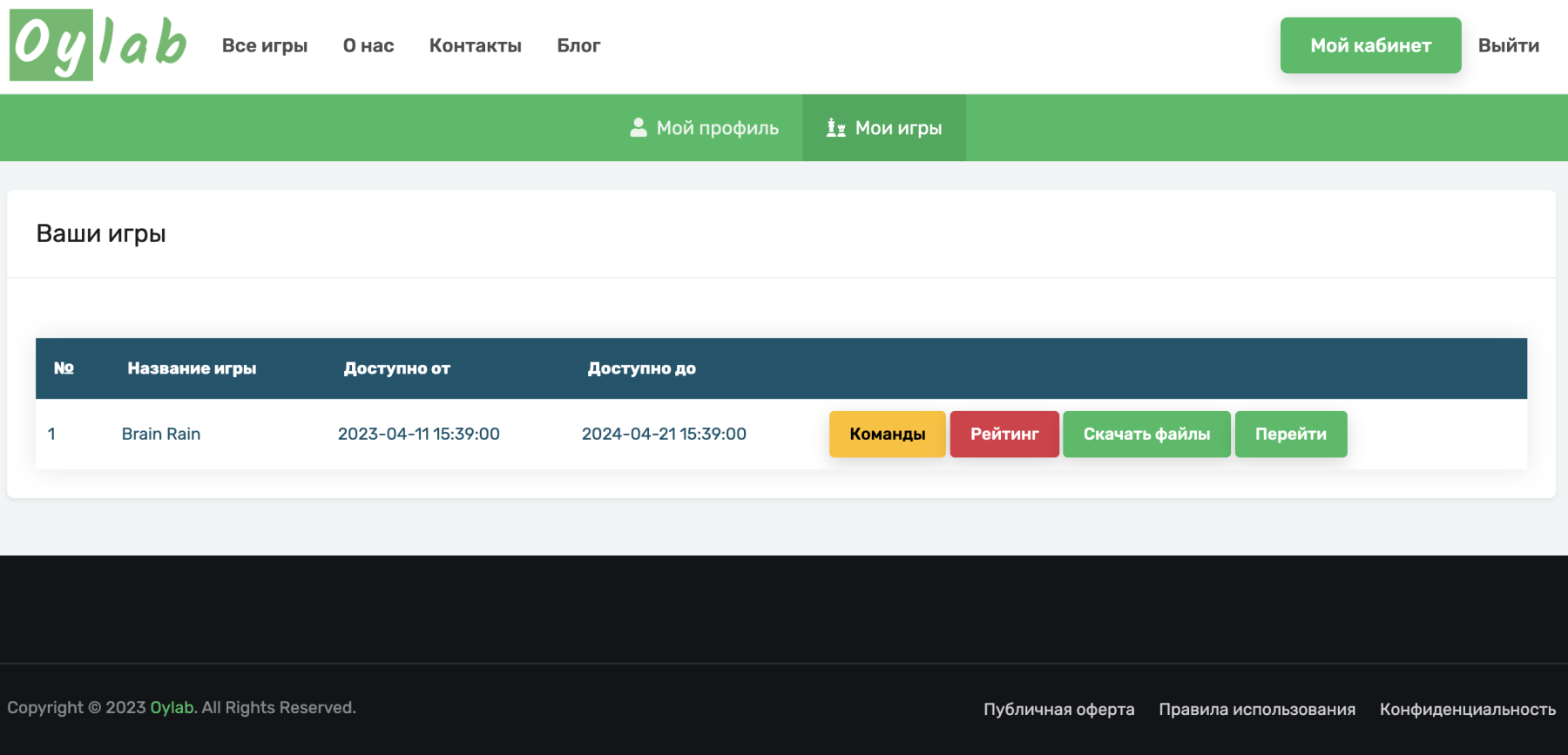Open the Публичная оферта link
Image resolution: width=1568 pixels, height=755 pixels.
click(1059, 709)
